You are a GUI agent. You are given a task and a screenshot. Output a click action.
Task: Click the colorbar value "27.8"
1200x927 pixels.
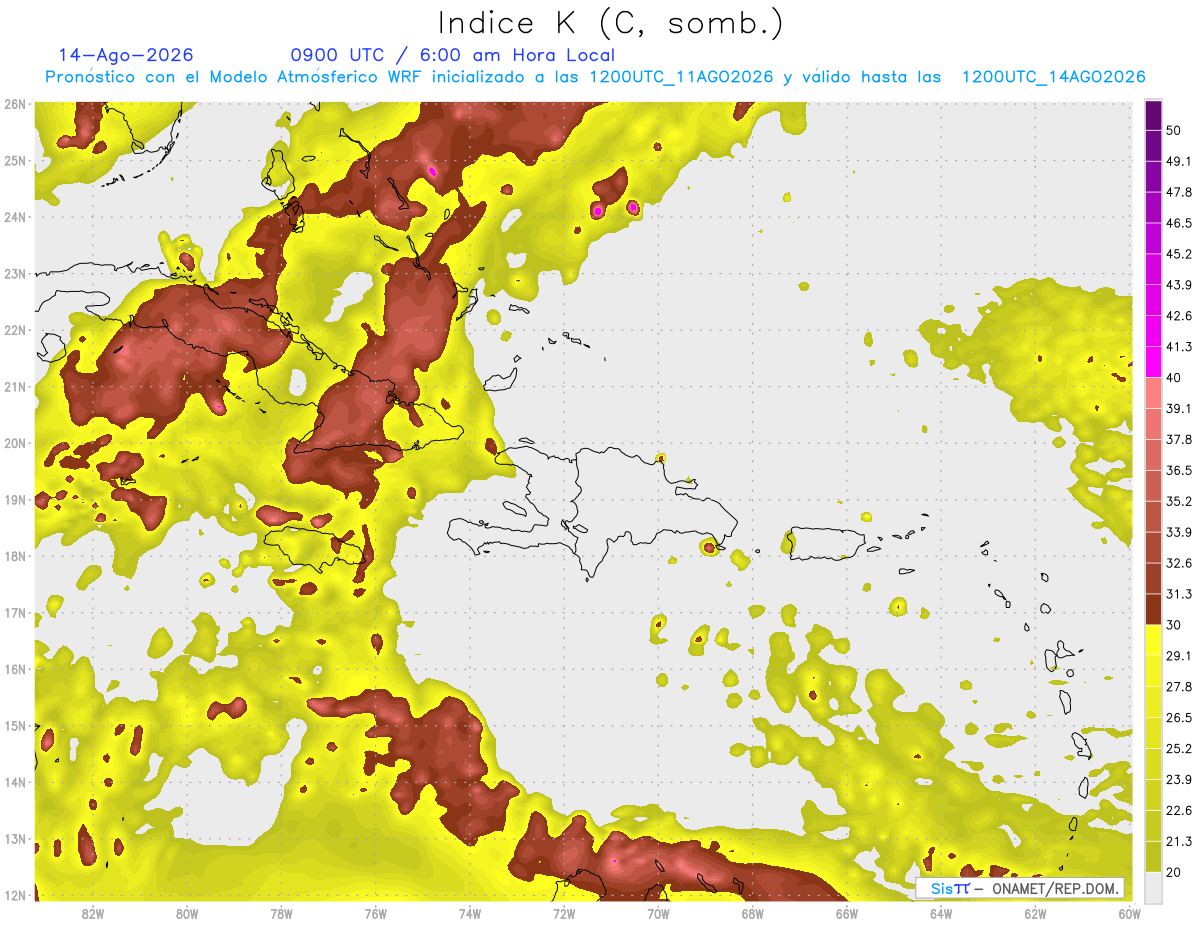[x=1179, y=687]
